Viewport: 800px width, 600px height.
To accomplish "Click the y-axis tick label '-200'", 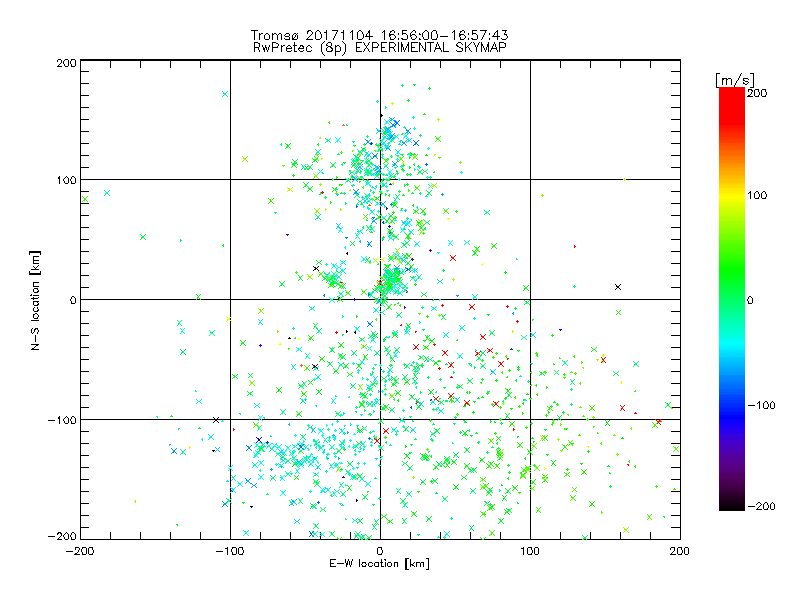I will pos(62,536).
